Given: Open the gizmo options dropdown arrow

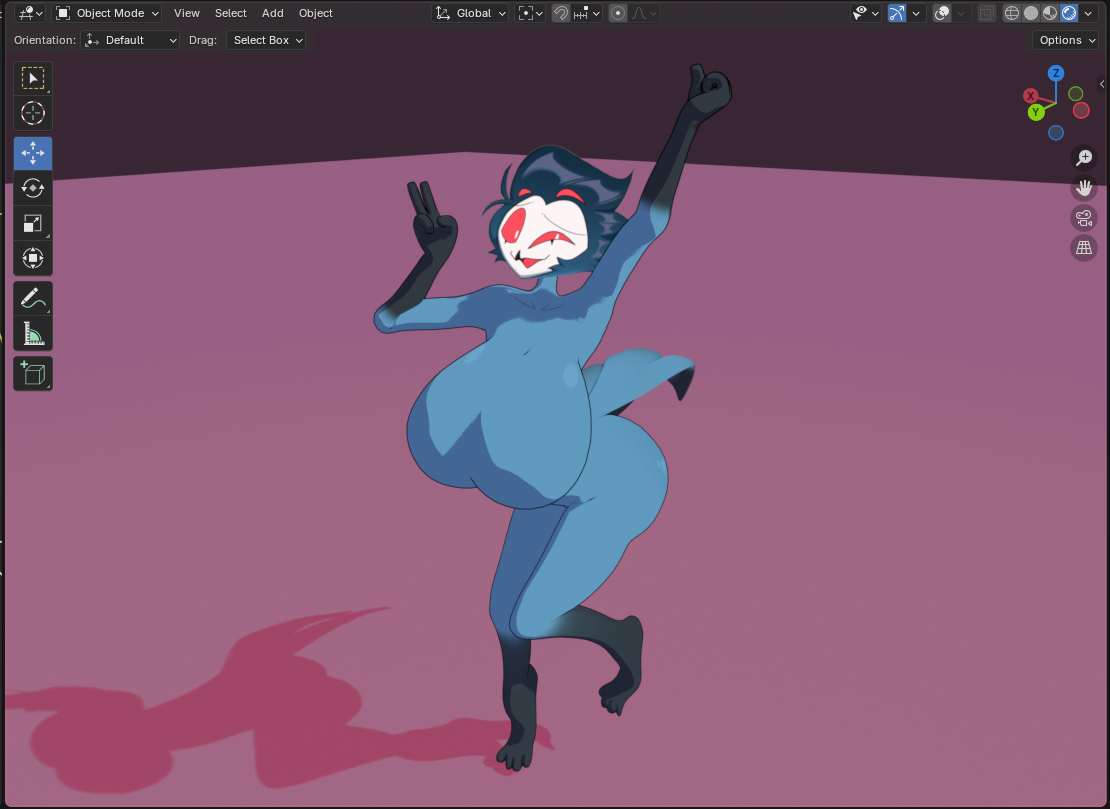Looking at the screenshot, I should pyautogui.click(x=916, y=13).
